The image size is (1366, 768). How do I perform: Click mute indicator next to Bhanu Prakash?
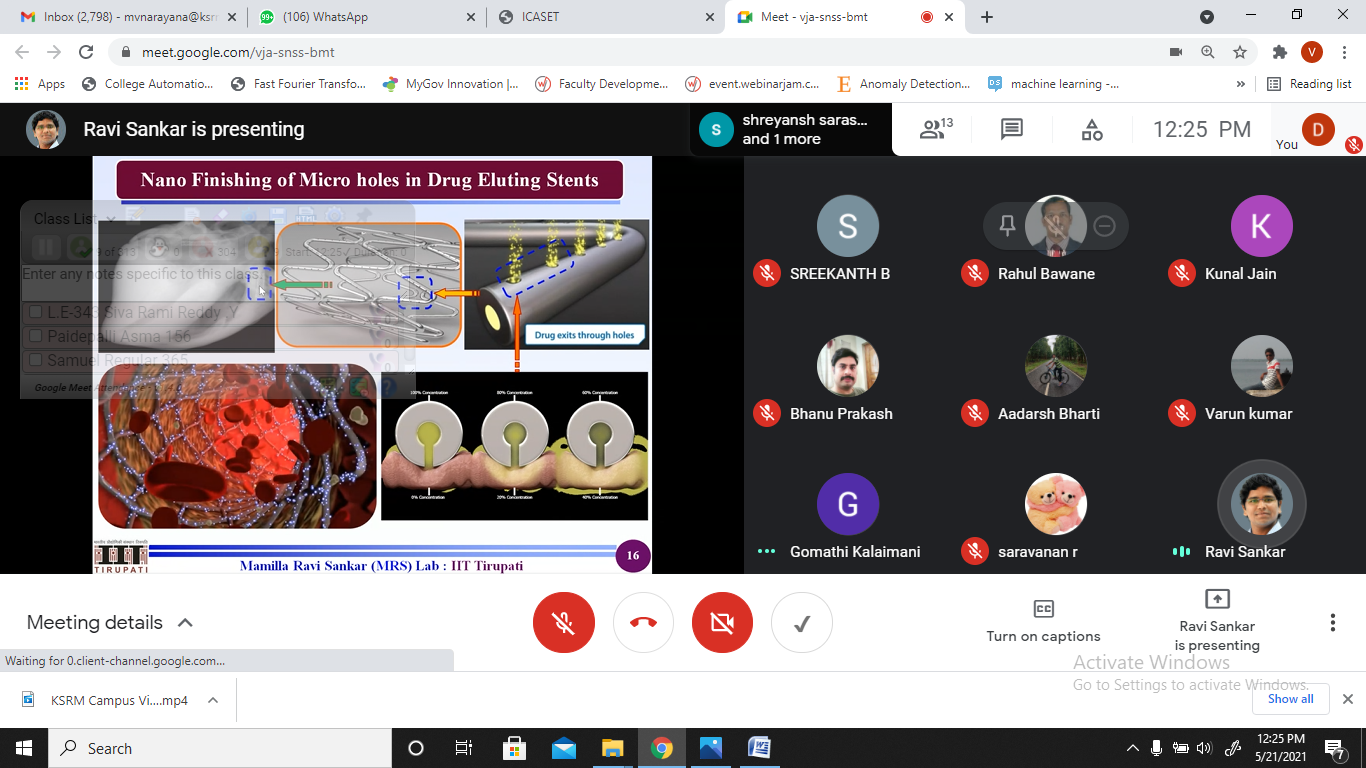click(x=767, y=412)
